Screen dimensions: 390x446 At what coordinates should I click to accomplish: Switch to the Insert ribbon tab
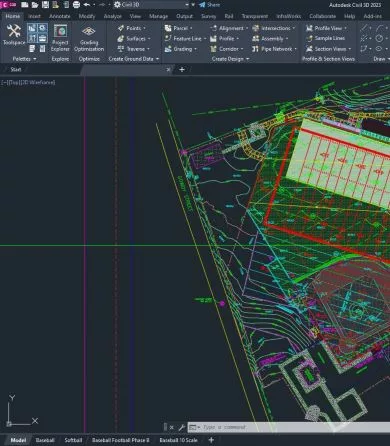(34, 16)
